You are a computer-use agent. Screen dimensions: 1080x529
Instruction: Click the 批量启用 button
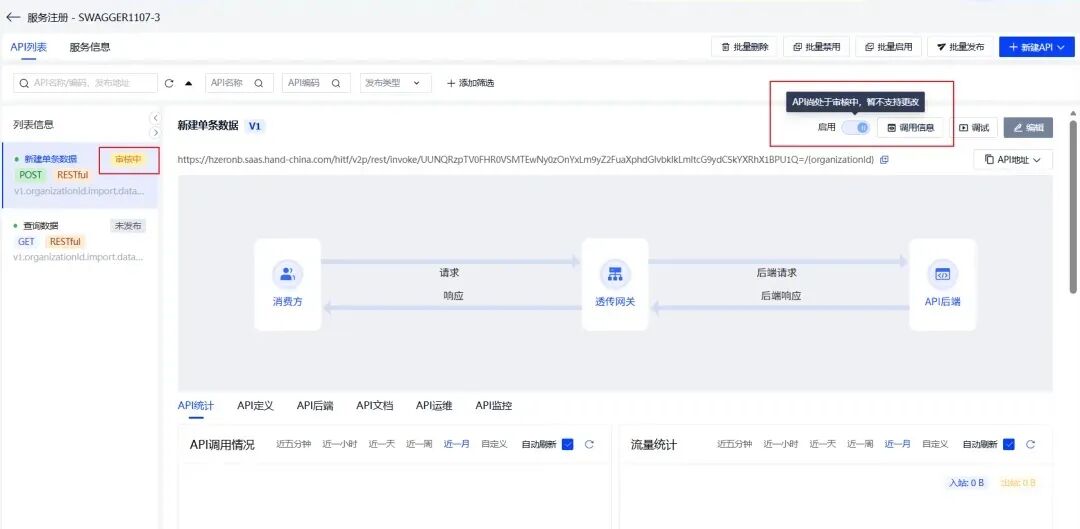(889, 47)
